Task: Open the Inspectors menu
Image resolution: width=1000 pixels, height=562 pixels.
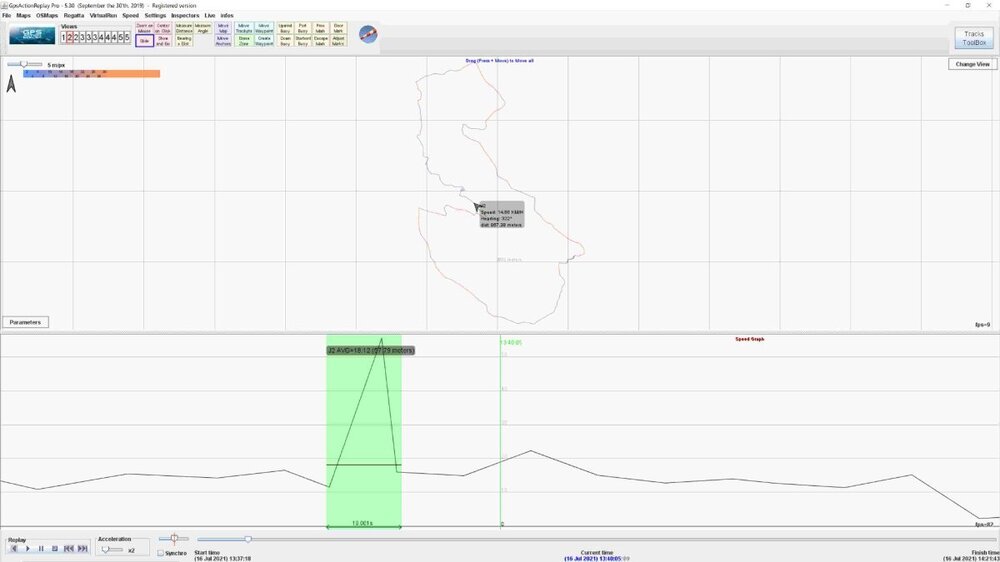Action: click(x=185, y=16)
